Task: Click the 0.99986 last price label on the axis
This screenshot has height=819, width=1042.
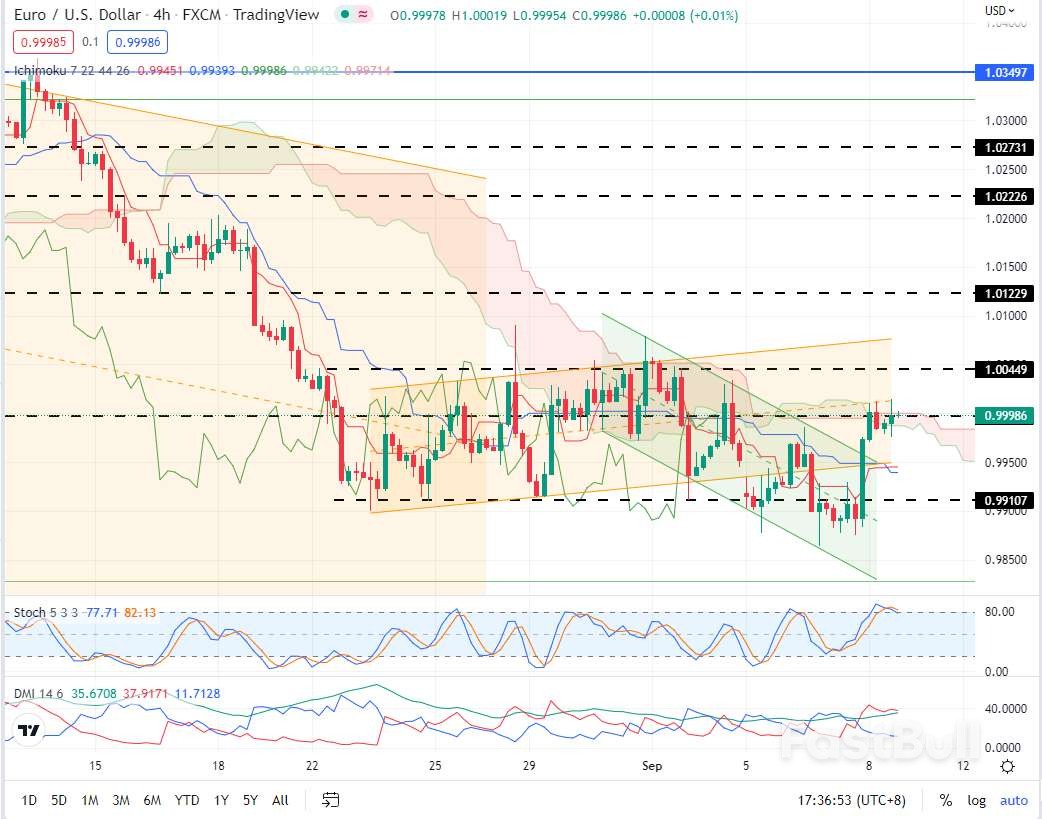Action: point(1004,416)
